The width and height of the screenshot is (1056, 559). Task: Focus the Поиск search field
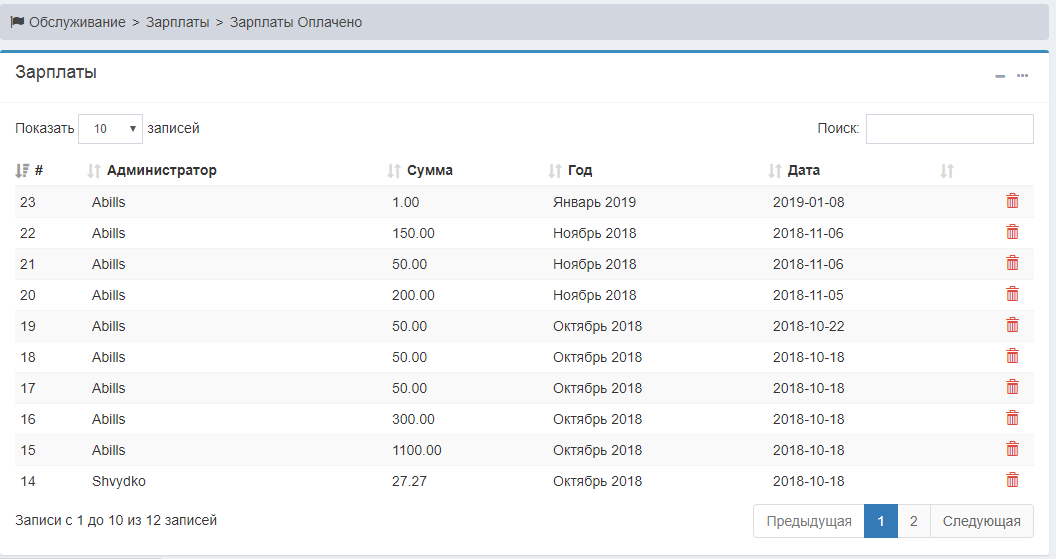pyautogui.click(x=949, y=129)
